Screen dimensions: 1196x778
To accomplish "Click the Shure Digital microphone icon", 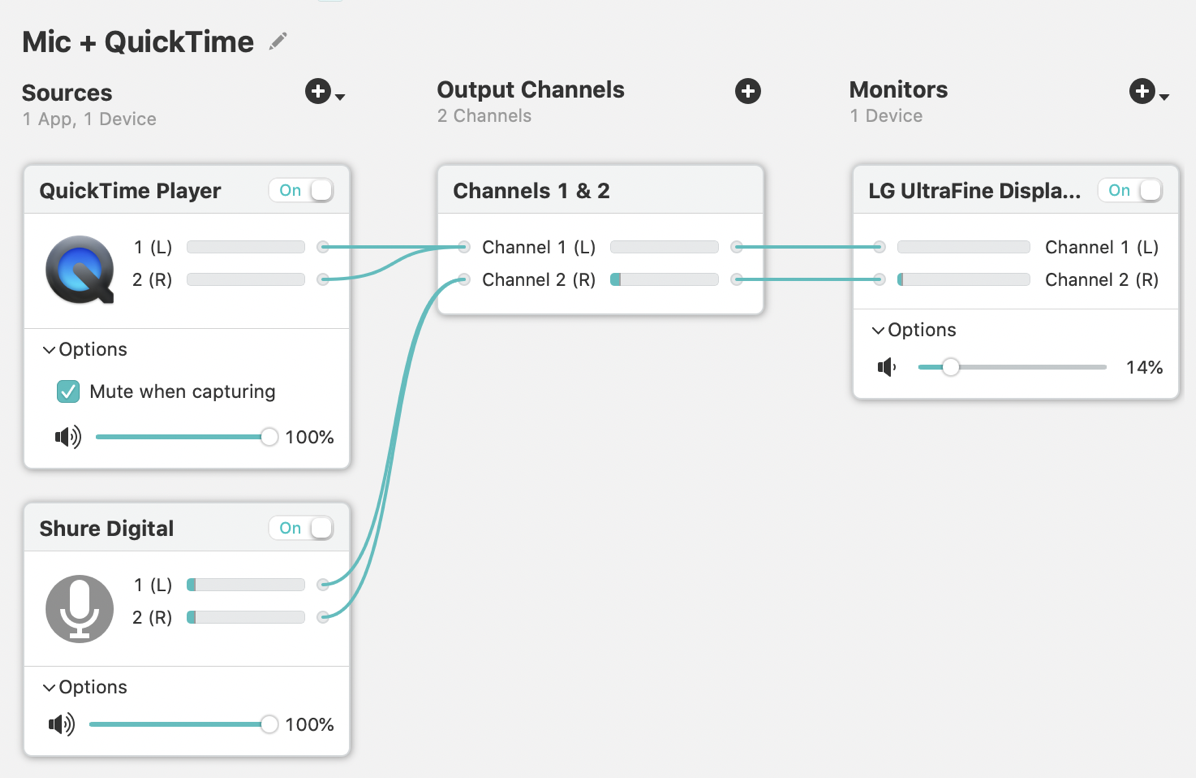I will (x=79, y=608).
